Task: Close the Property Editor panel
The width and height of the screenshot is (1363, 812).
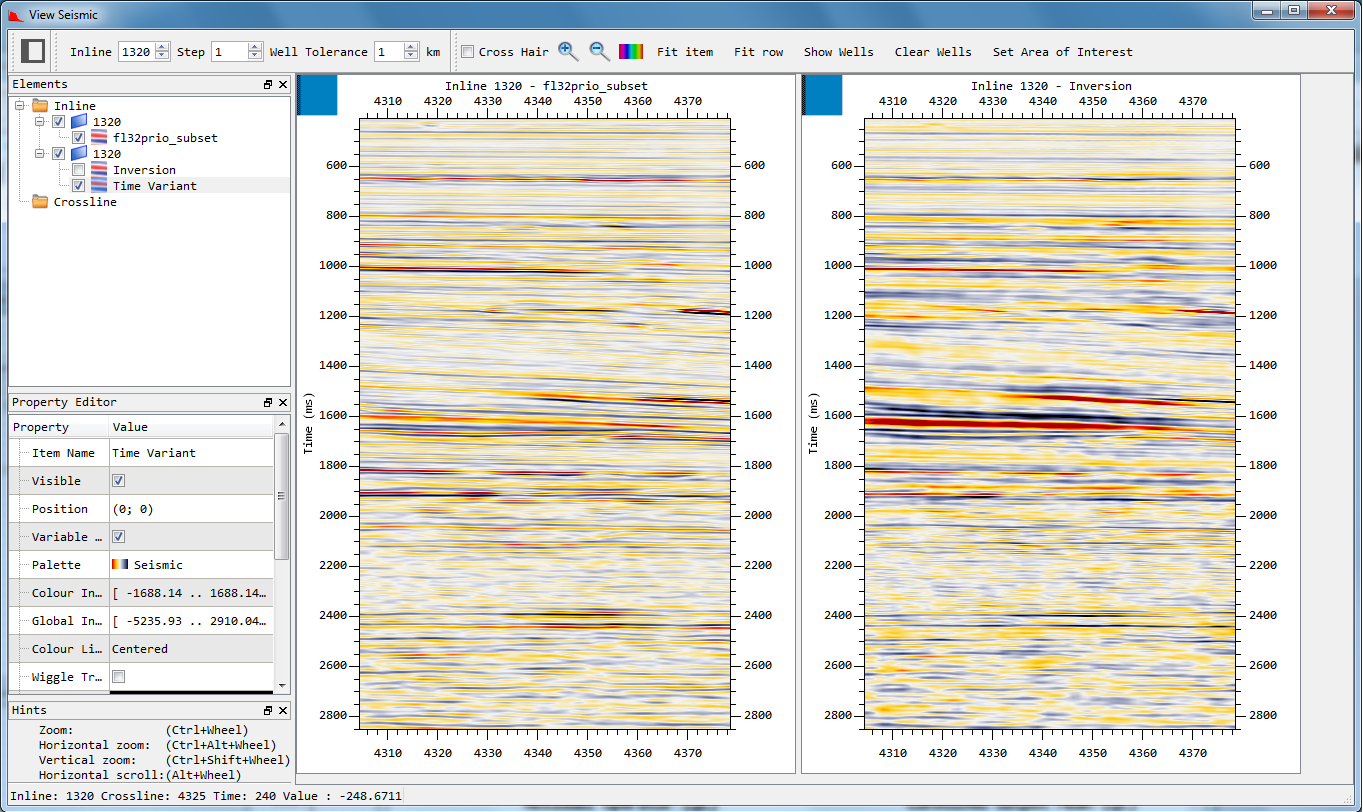Action: [283, 403]
